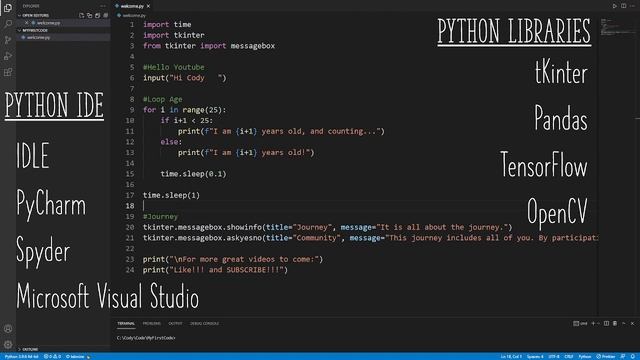Screen dimensions: 640x360
Task: Run the Python file with play icon
Action: (615, 6)
